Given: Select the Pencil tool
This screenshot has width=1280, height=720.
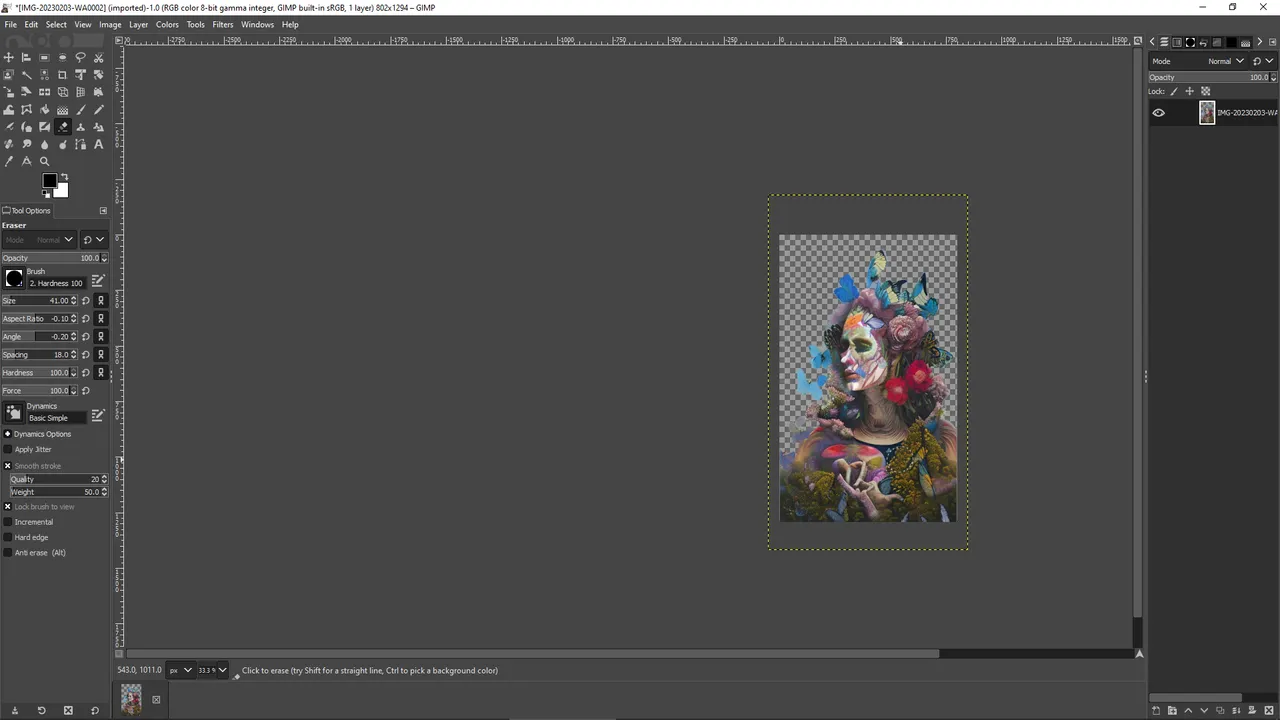Looking at the screenshot, I should (x=98, y=110).
